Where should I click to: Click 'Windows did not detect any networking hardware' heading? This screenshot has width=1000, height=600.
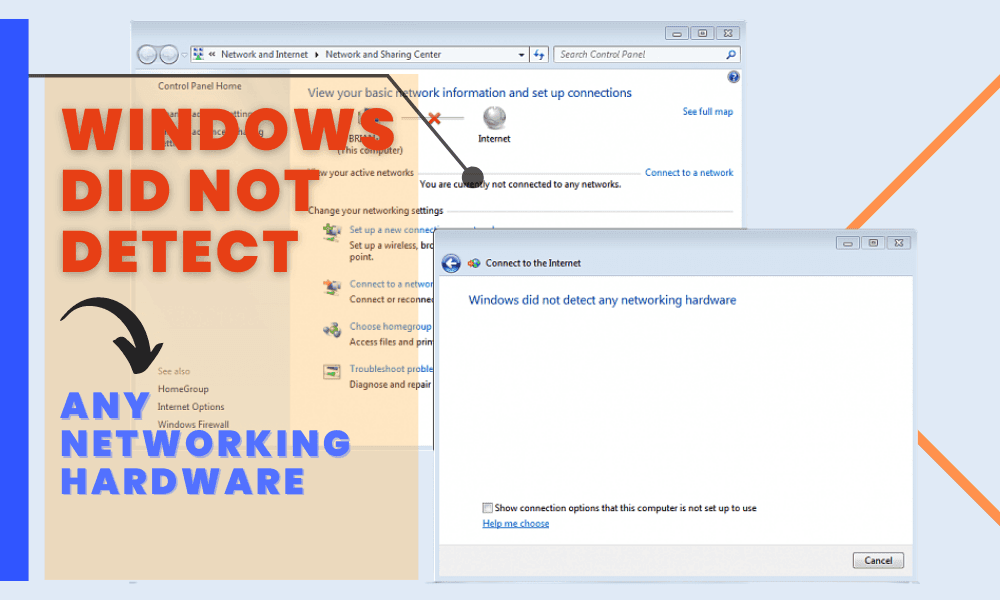tap(602, 300)
